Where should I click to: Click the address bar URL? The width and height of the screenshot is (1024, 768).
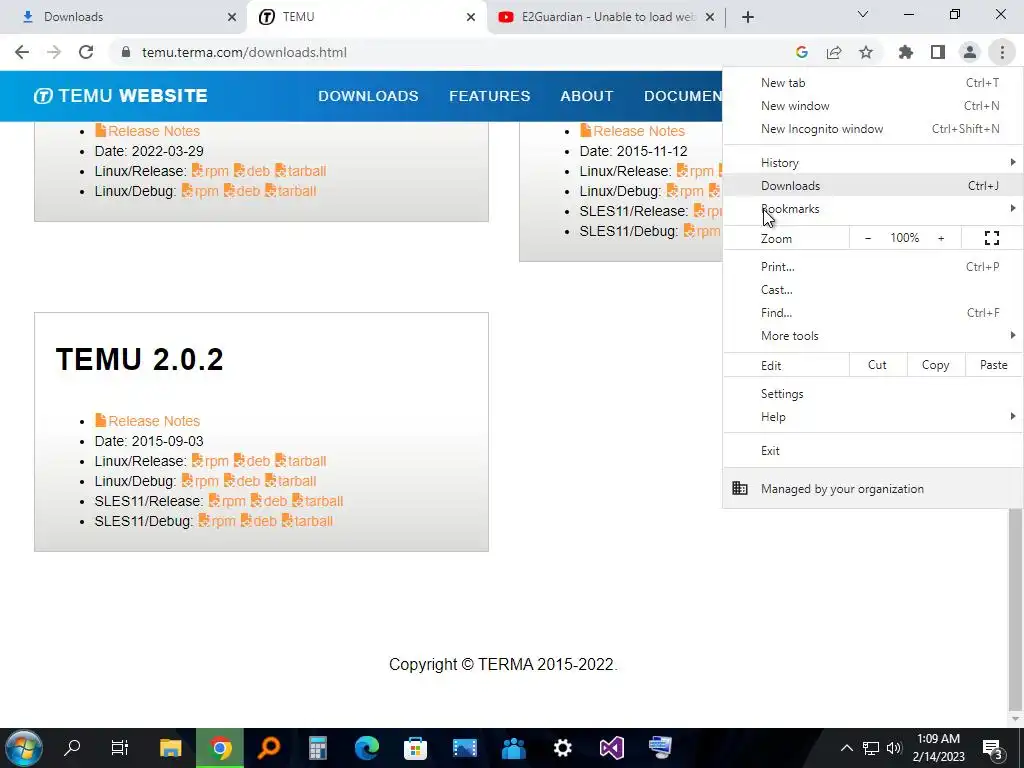coord(244,52)
